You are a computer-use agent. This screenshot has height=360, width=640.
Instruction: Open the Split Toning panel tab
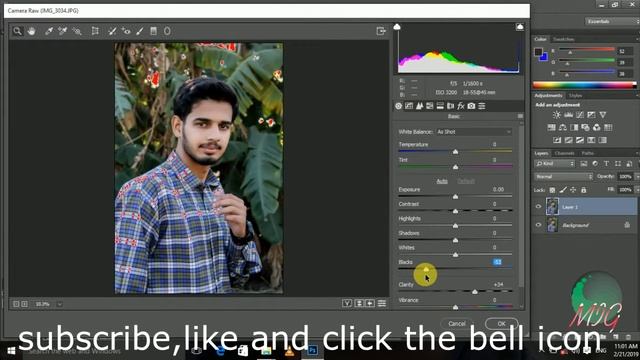440,106
